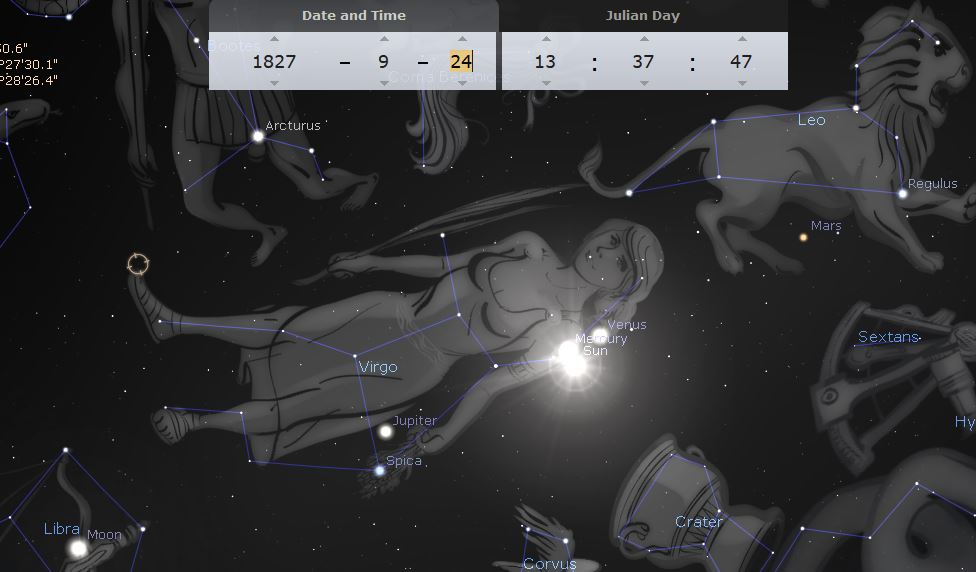976x572 pixels.
Task: Click the Corvus constellation label
Action: coord(550,564)
